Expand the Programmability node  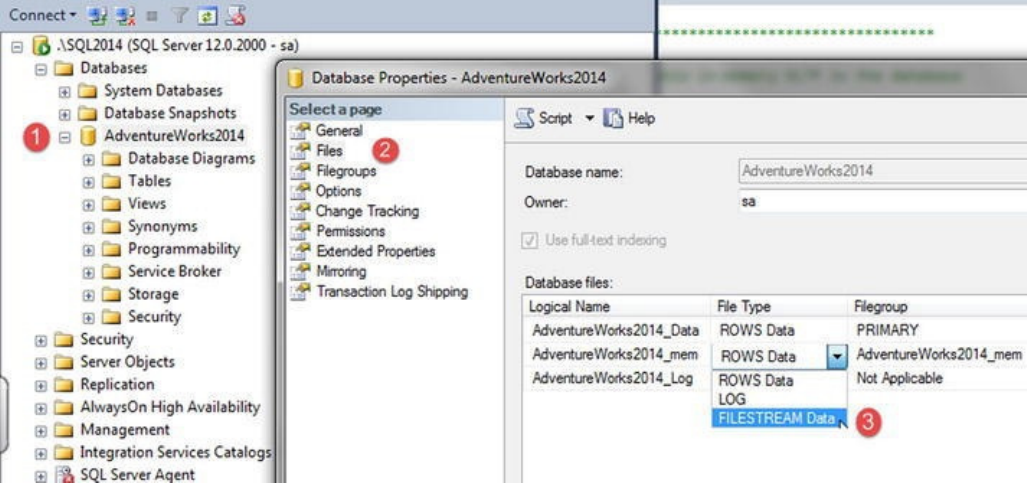pos(89,250)
